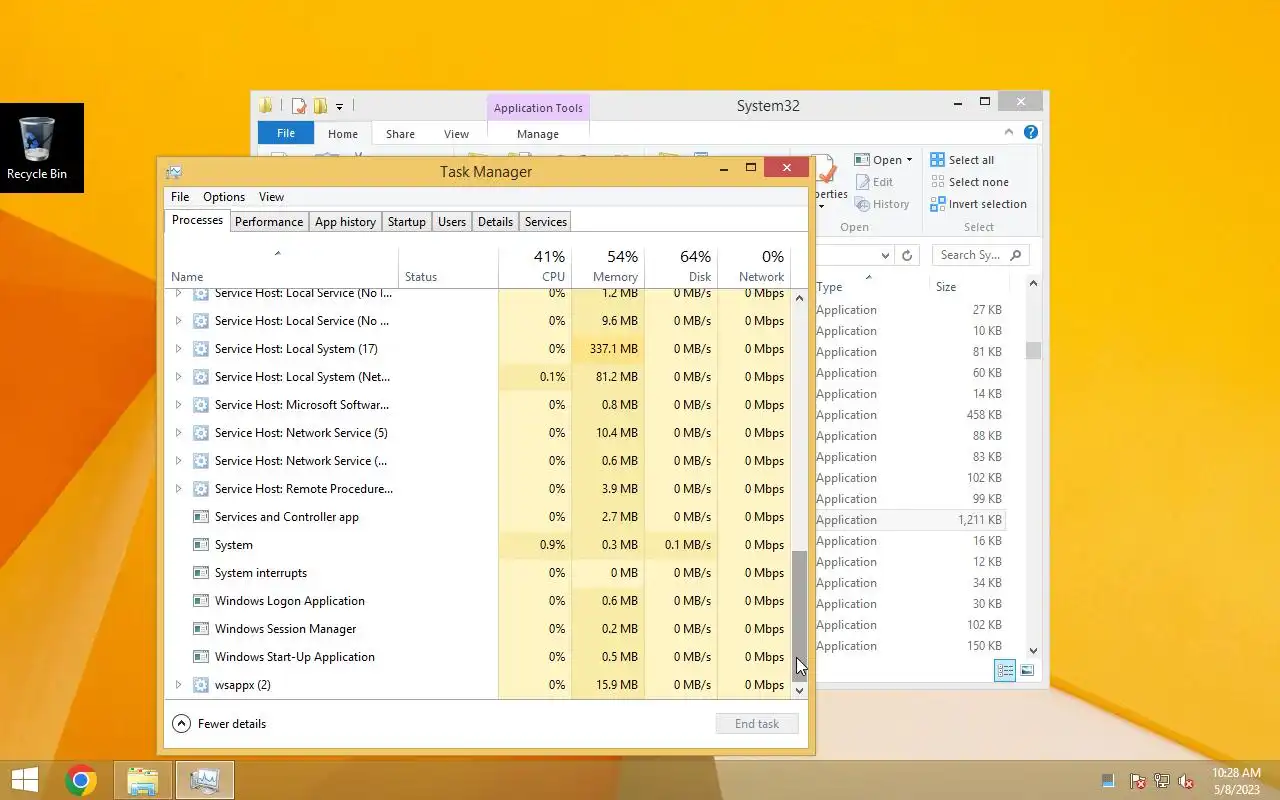Open the Windows Start button

24,780
